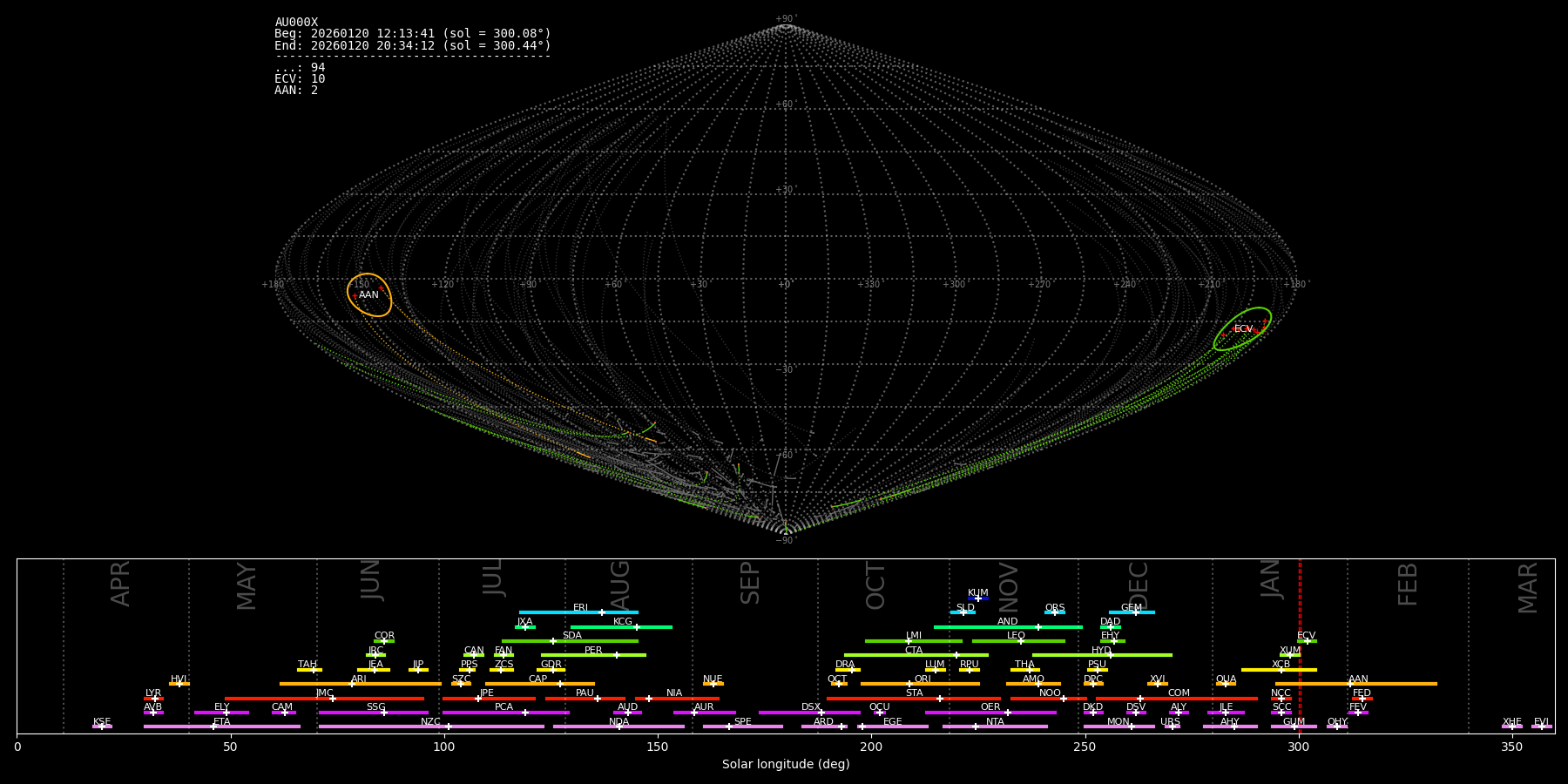Click the LEO shower label

(x=1016, y=636)
